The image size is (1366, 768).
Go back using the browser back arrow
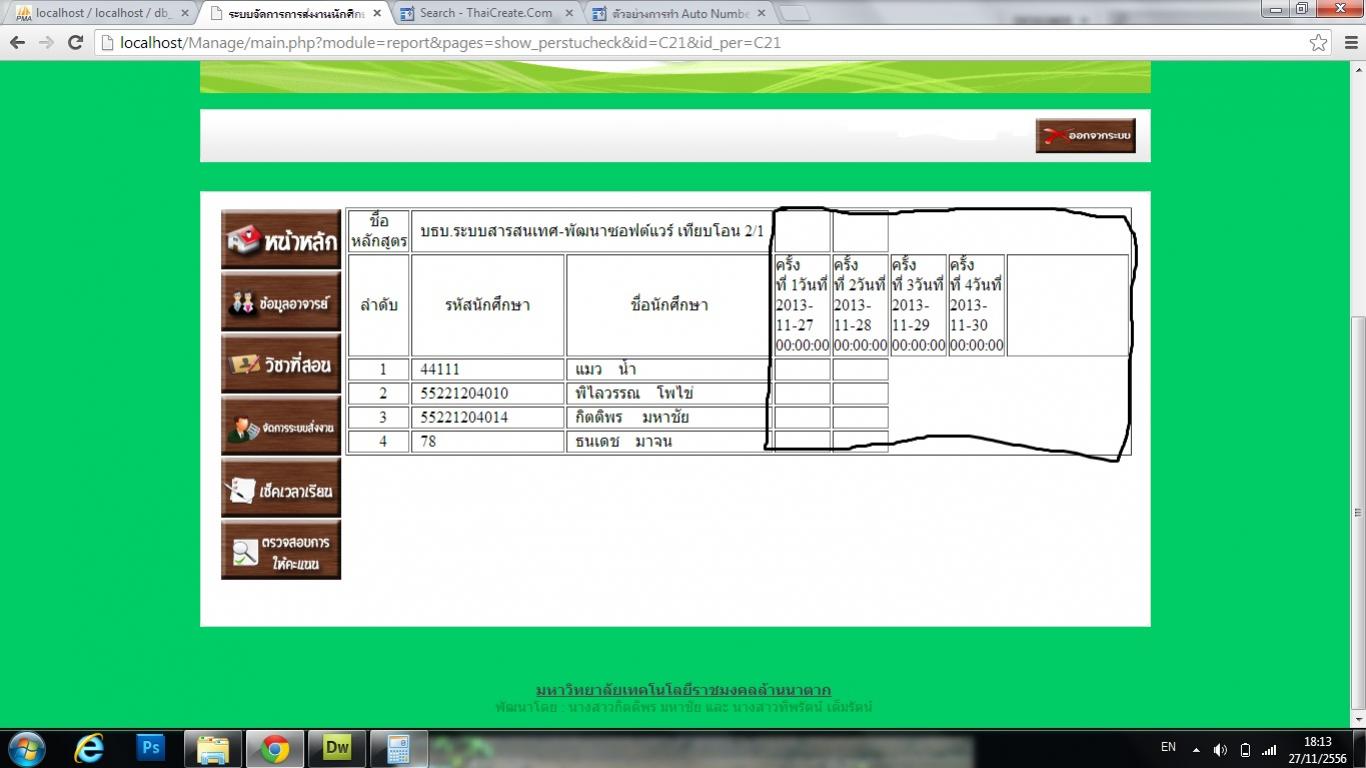tap(17, 42)
